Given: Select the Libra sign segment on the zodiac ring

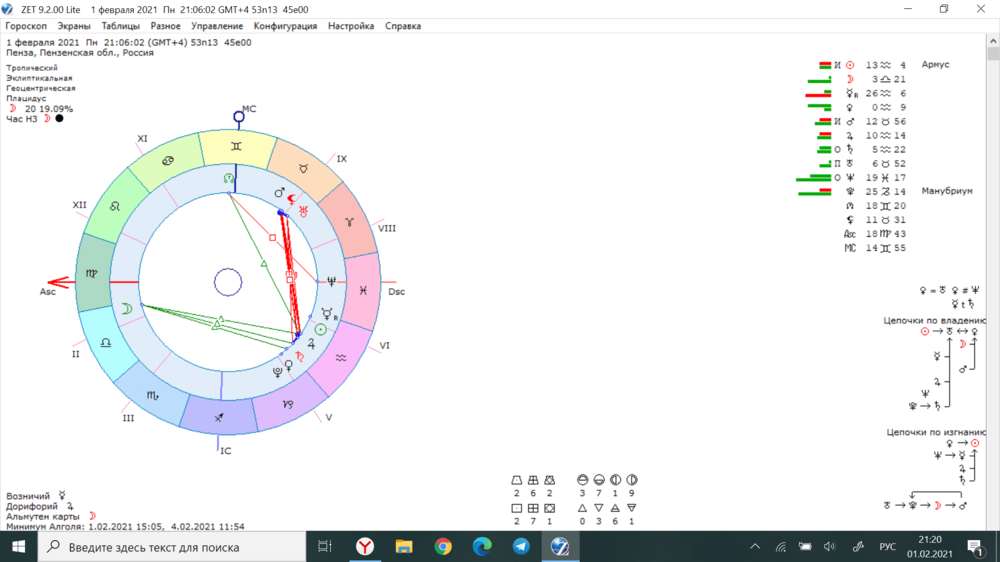Looking at the screenshot, I should point(107,343).
